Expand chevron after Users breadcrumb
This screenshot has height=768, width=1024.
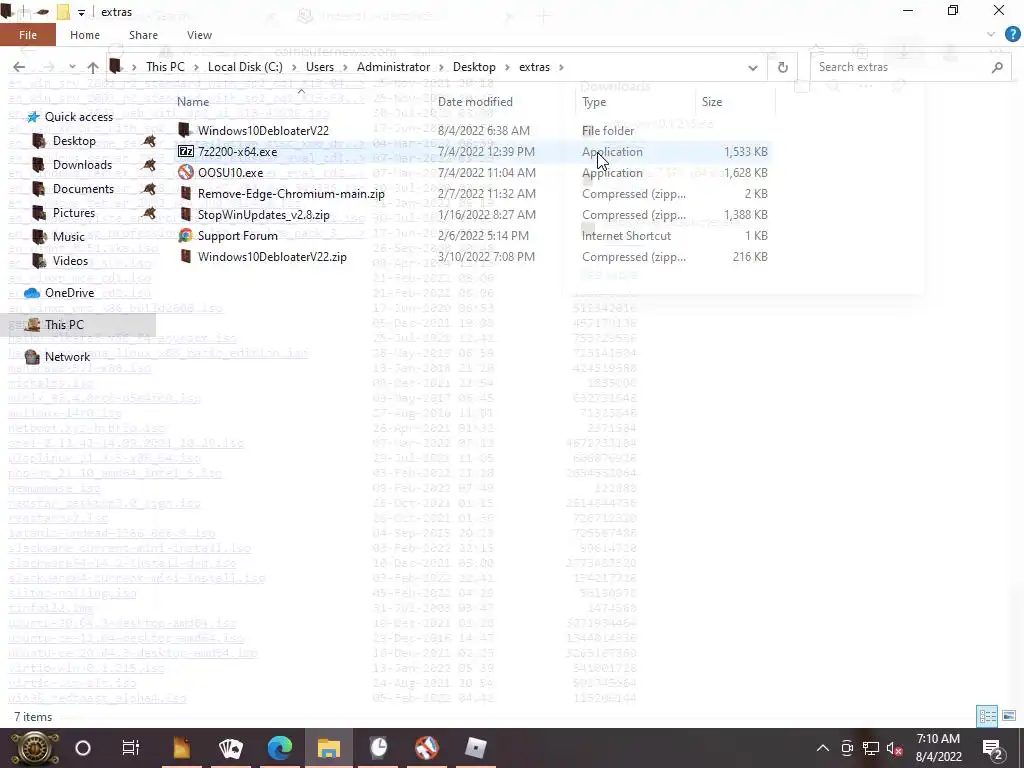(345, 67)
